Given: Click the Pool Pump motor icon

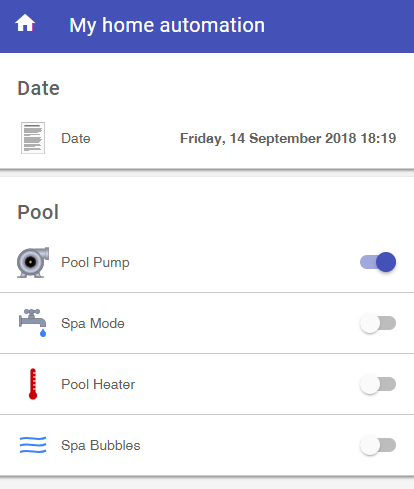Looking at the screenshot, I should pos(33,262).
